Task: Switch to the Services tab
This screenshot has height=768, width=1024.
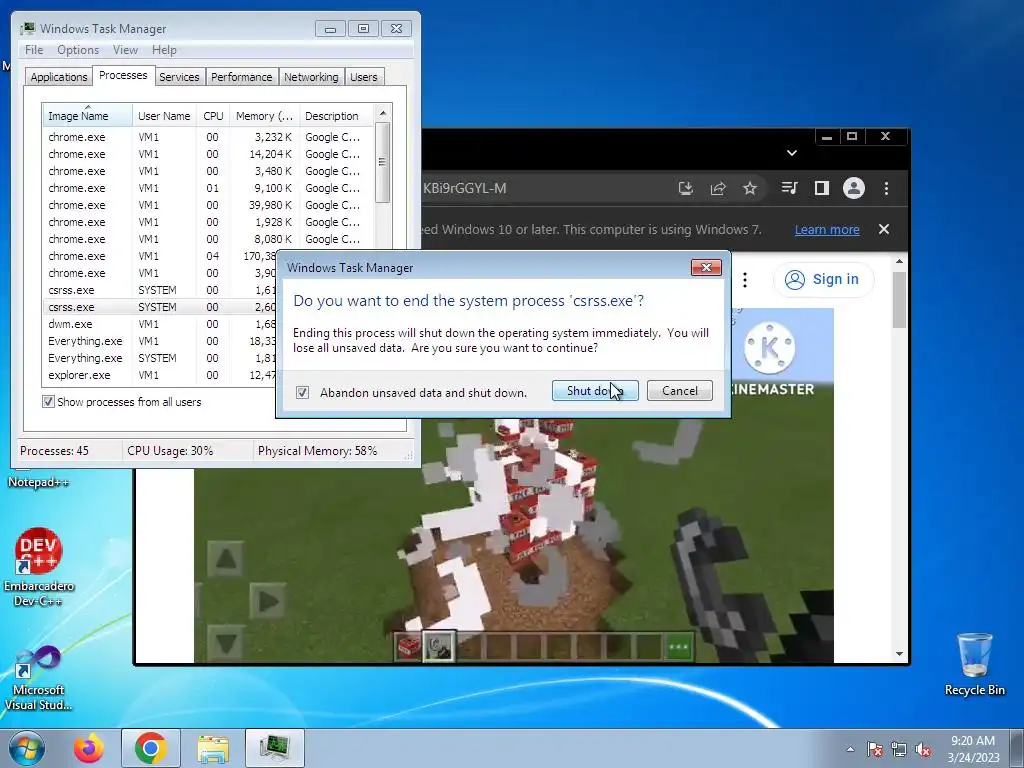Action: (x=179, y=77)
